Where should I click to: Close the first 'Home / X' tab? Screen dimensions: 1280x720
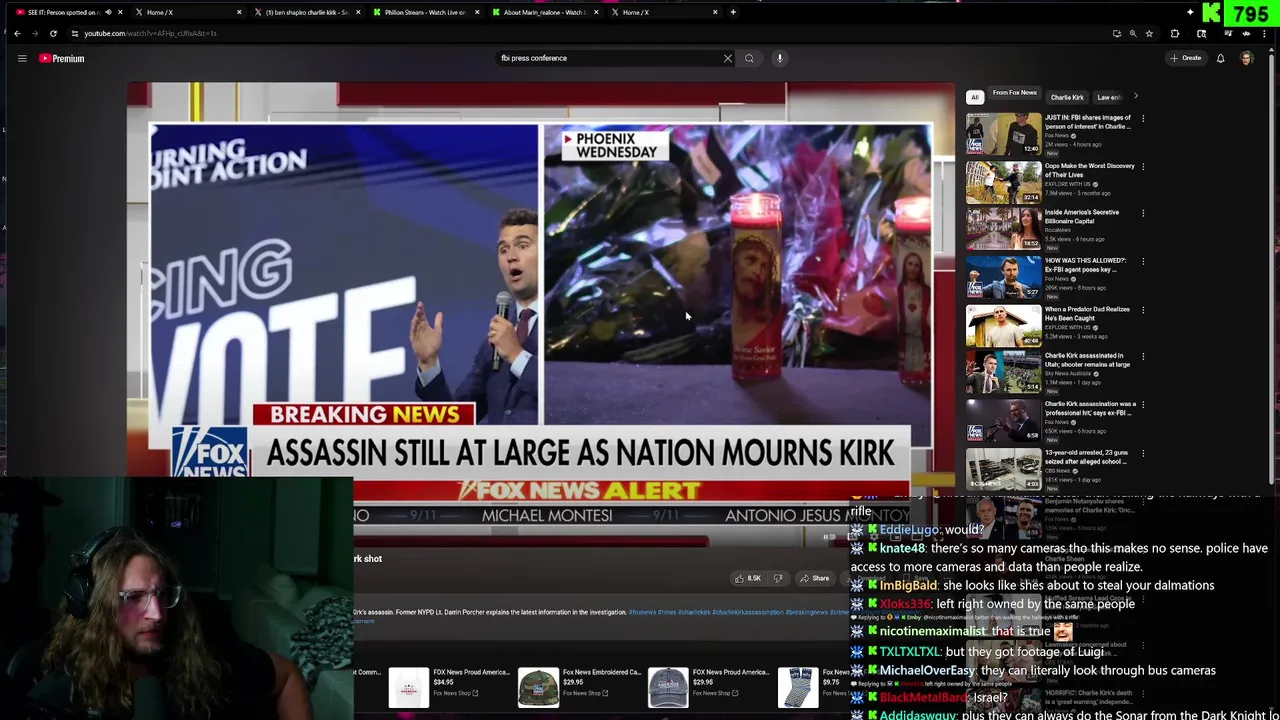[238, 12]
